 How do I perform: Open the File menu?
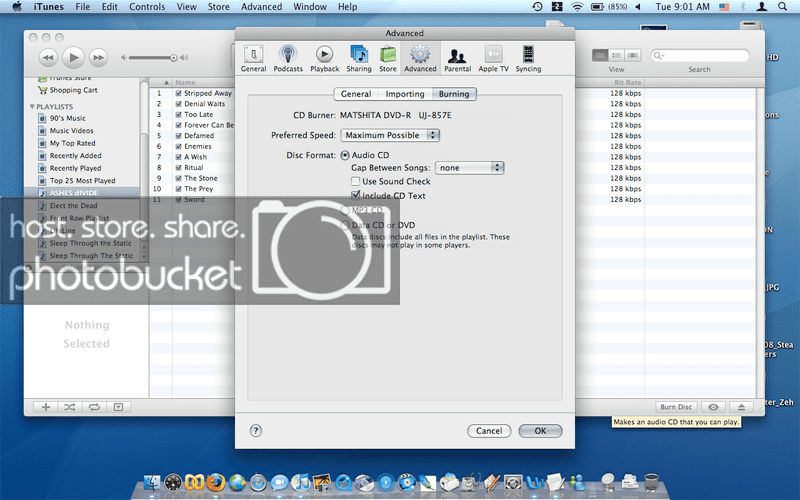click(x=83, y=7)
